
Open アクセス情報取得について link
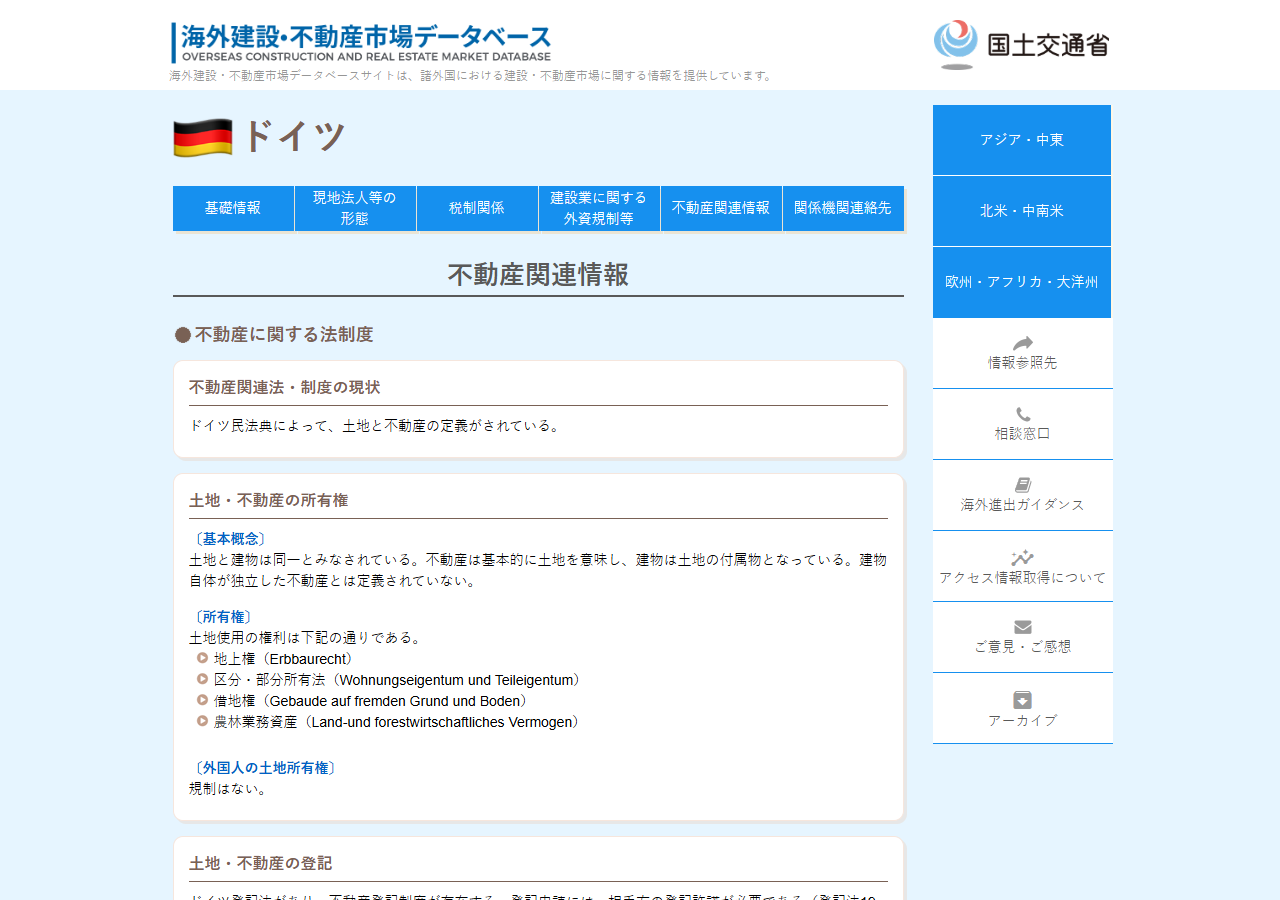(1022, 566)
